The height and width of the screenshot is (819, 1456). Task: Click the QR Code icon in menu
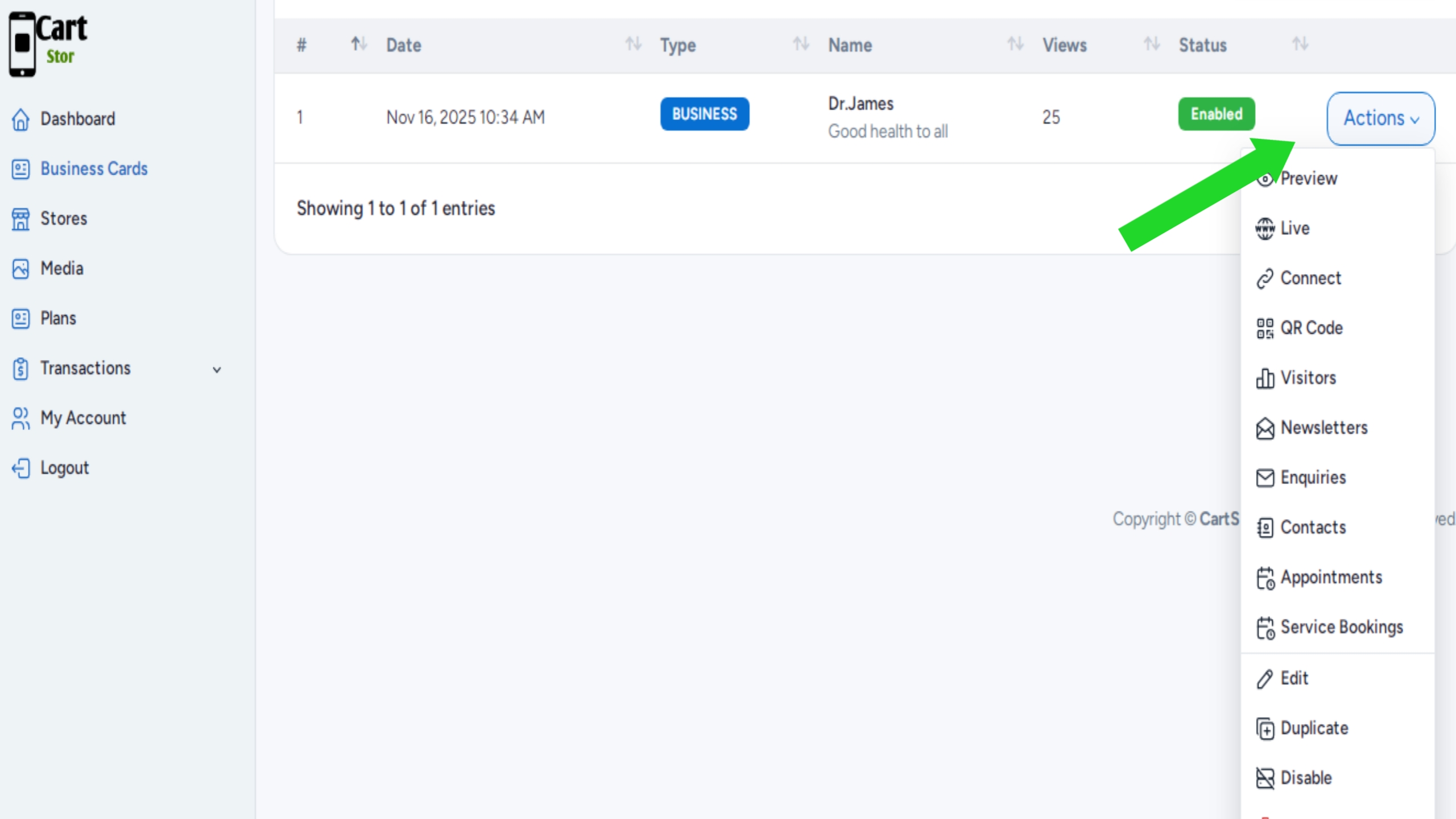(x=1265, y=328)
